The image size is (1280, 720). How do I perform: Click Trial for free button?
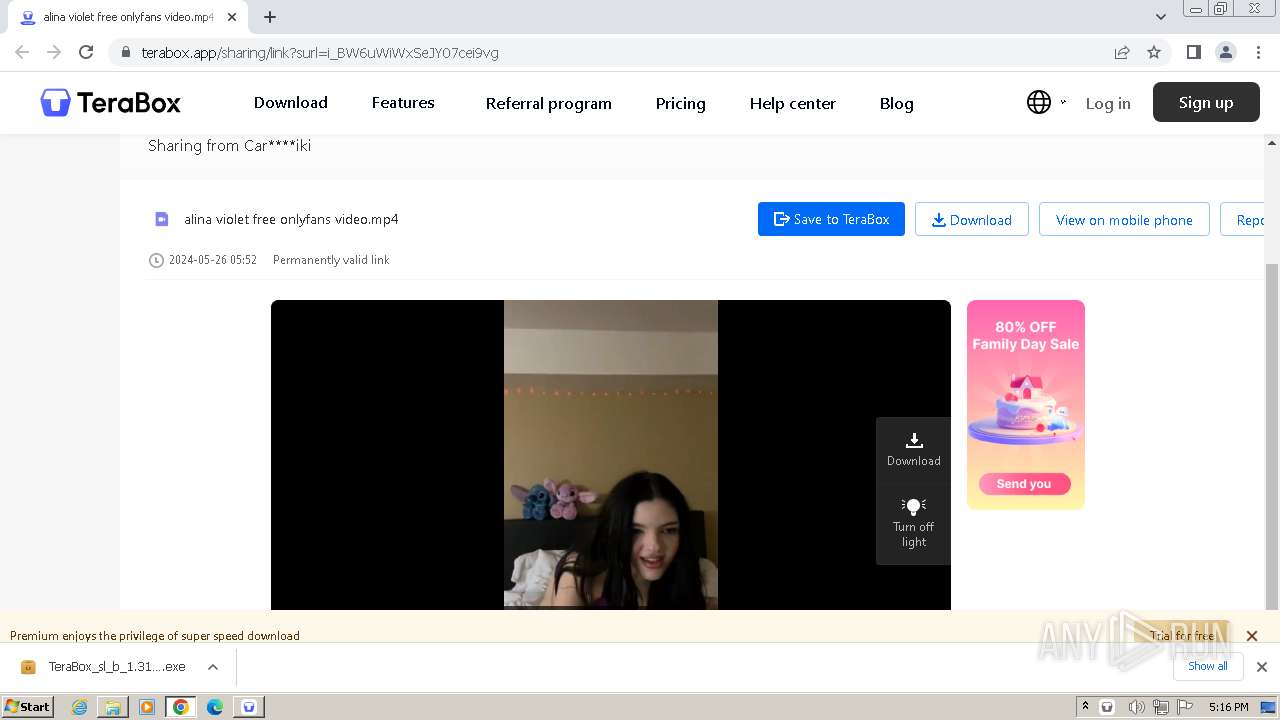[1181, 635]
